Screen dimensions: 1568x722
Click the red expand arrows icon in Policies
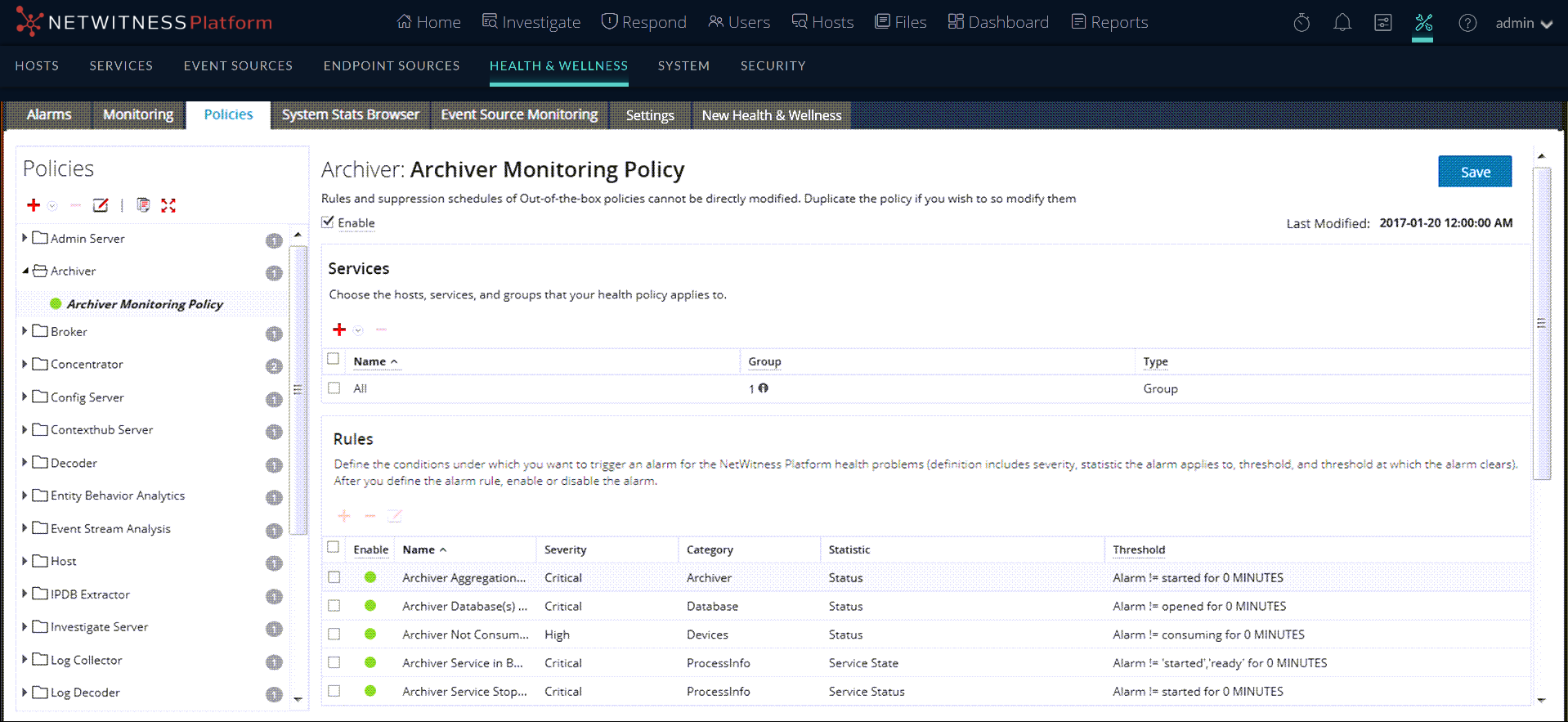pyautogui.click(x=168, y=205)
